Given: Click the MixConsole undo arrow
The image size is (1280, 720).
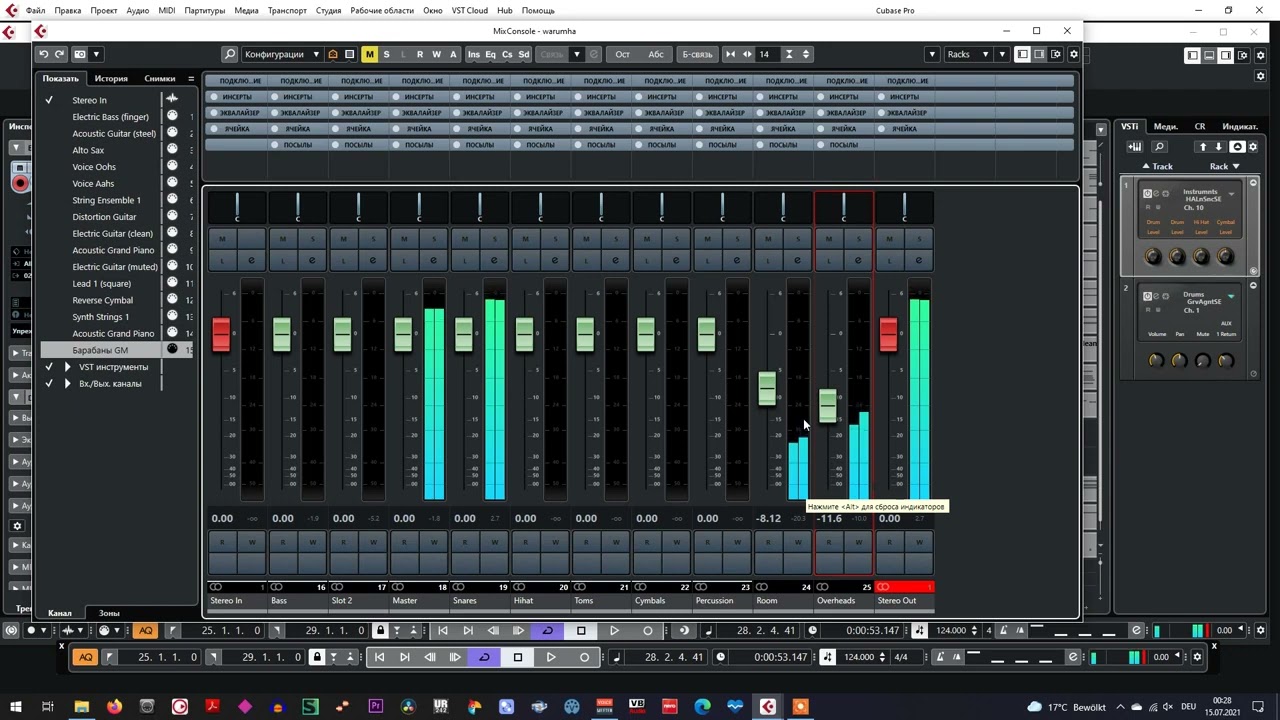Looking at the screenshot, I should [x=43, y=54].
